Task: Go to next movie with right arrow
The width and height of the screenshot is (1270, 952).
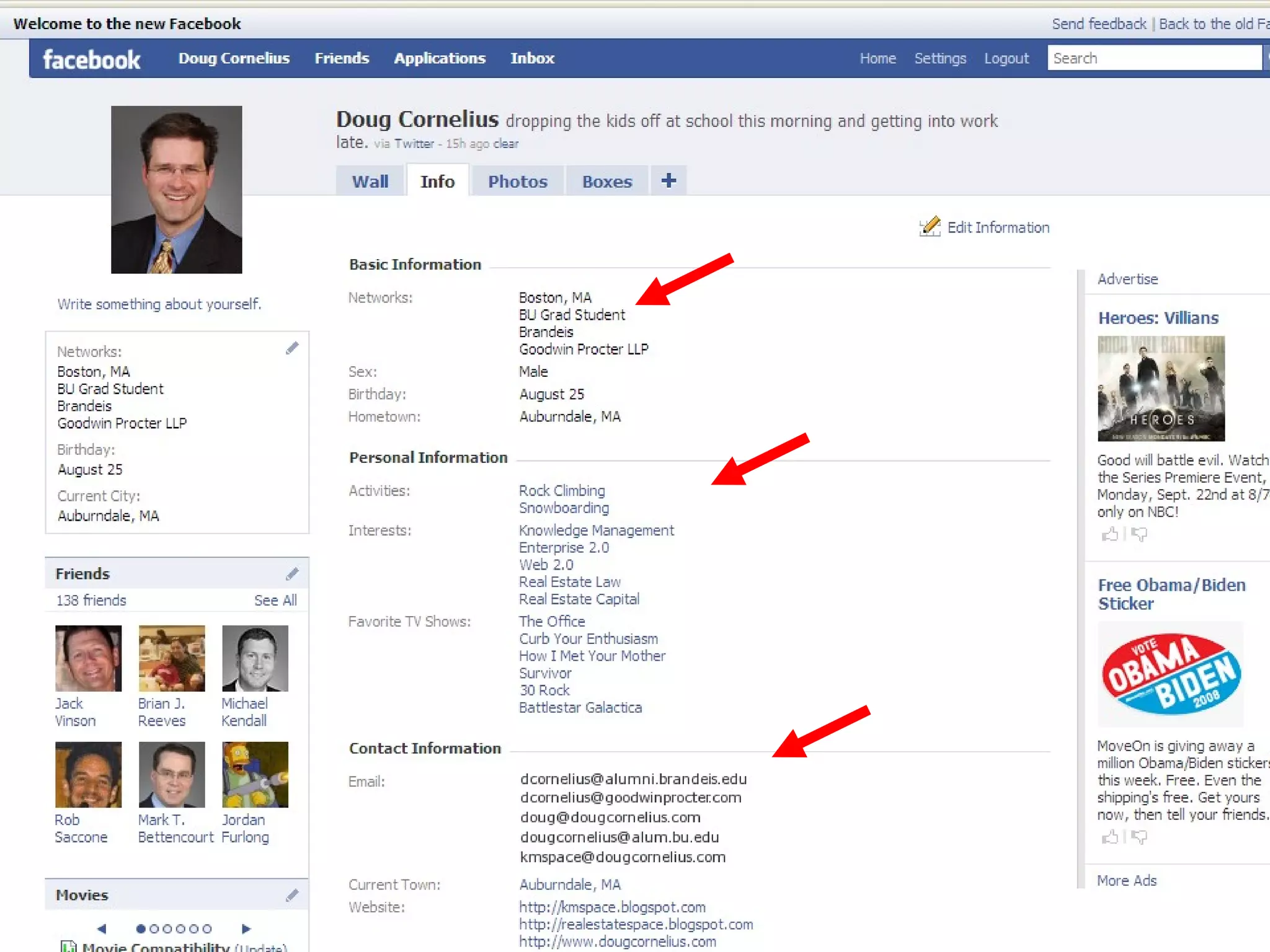Action: coord(246,928)
